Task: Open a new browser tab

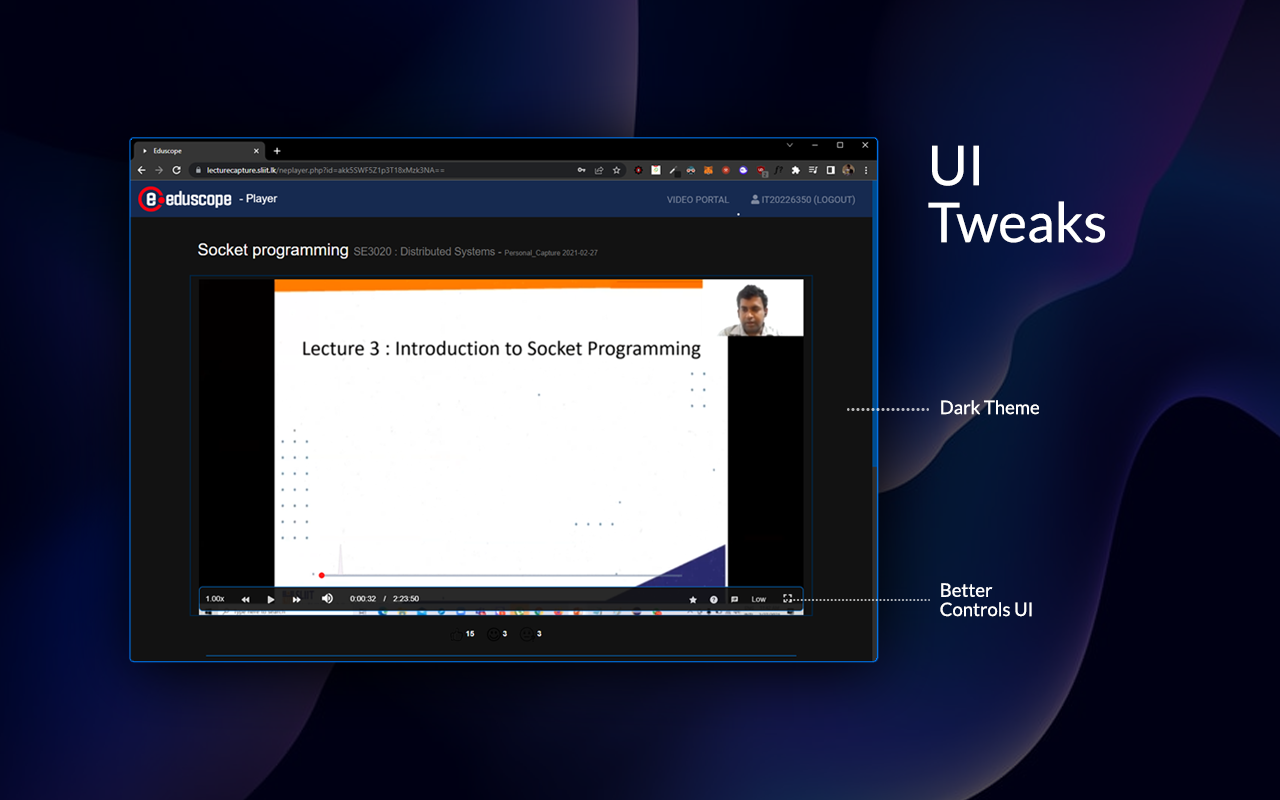Action: 277,151
